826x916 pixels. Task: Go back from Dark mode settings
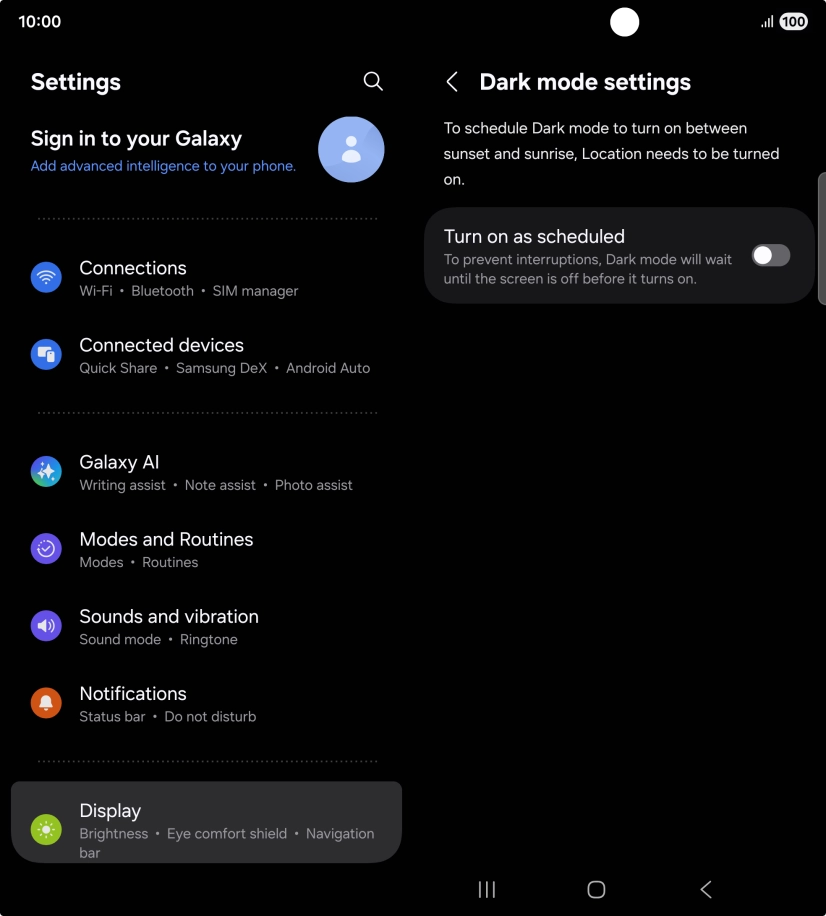pos(452,82)
